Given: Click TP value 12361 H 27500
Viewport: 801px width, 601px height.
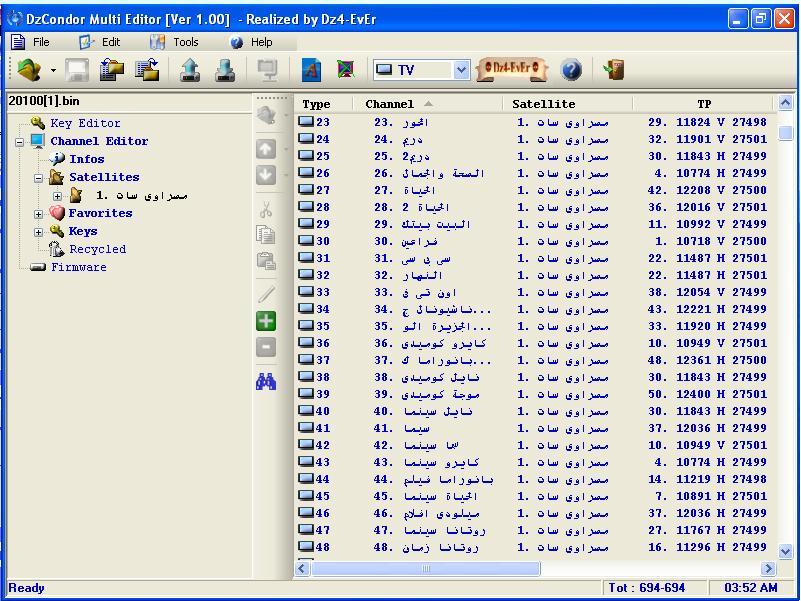Looking at the screenshot, I should click(721, 360).
